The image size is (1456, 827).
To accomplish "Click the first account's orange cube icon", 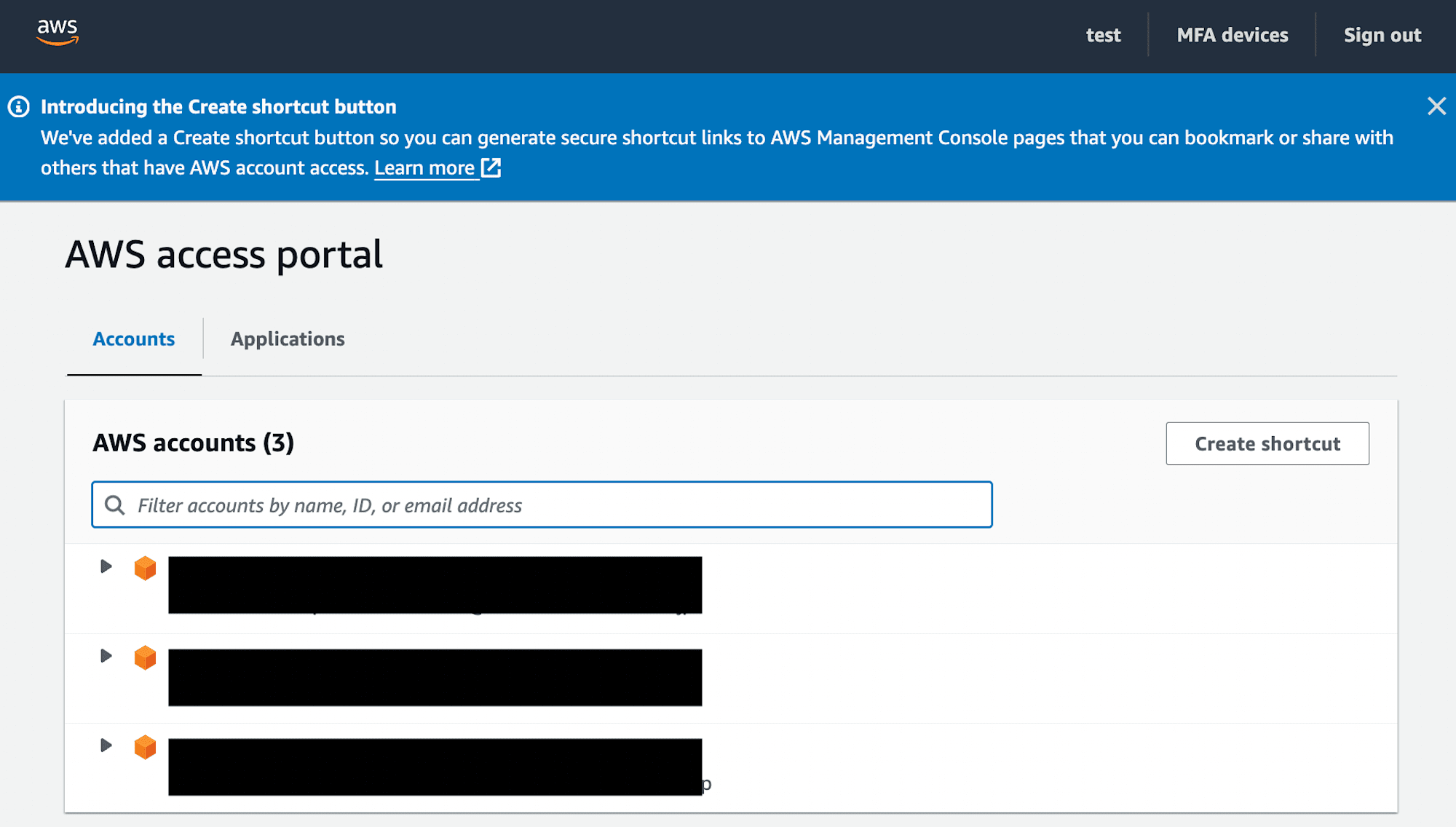I will [x=146, y=568].
